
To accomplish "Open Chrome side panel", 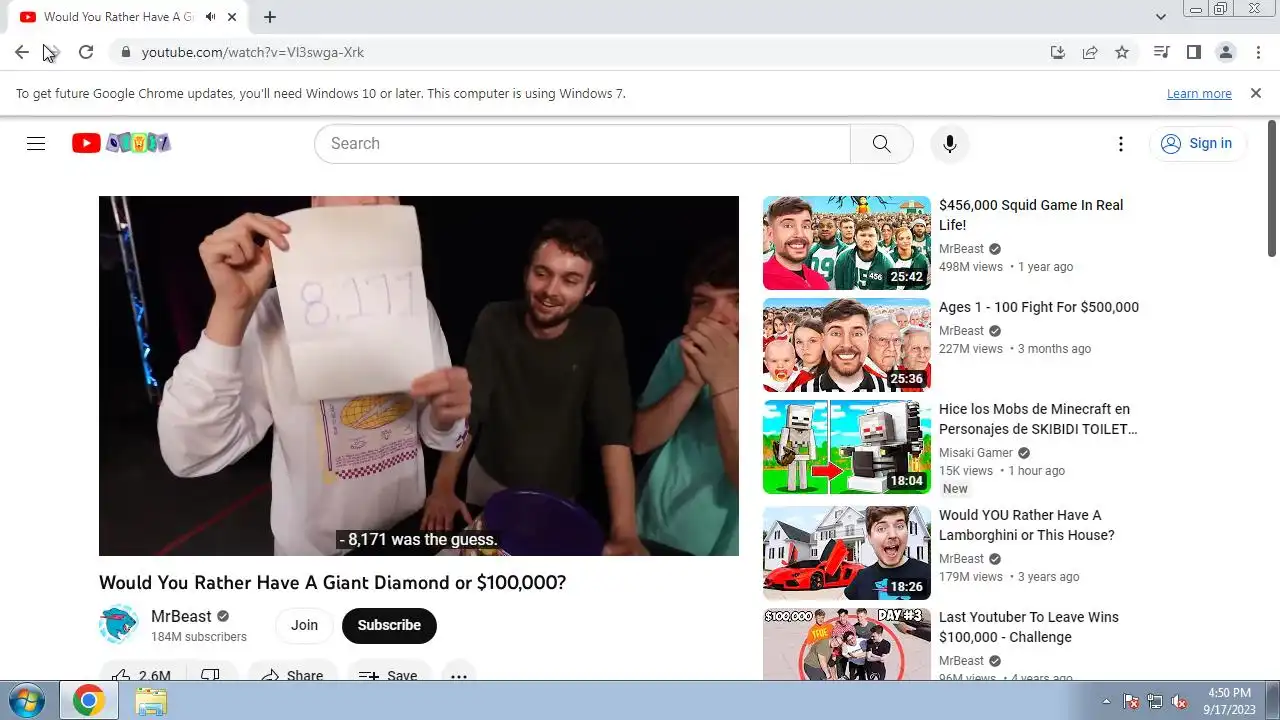I will click(1193, 52).
